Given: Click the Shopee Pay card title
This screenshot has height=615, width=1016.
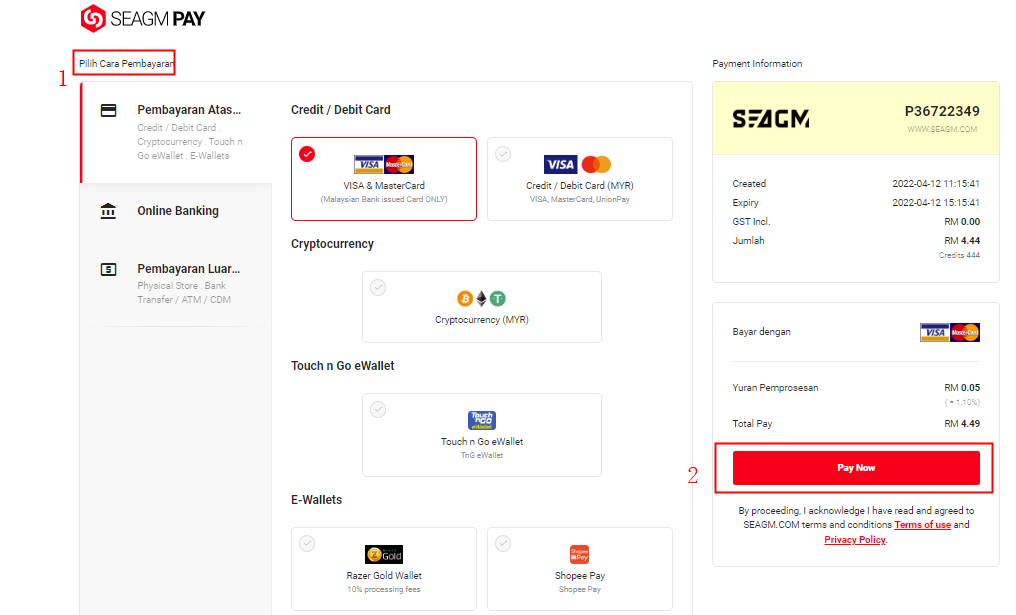Looking at the screenshot, I should point(579,576).
